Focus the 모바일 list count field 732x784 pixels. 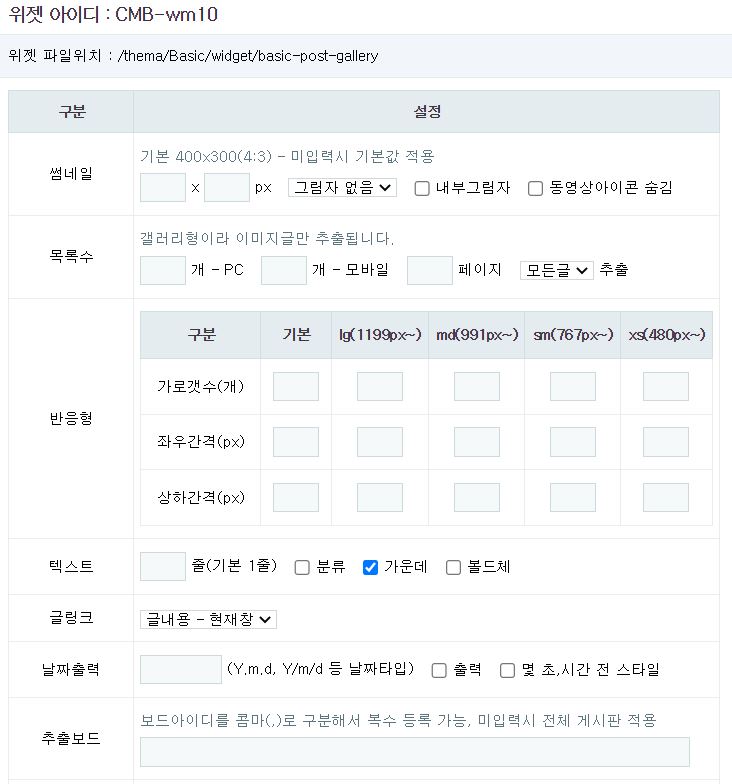[284, 270]
